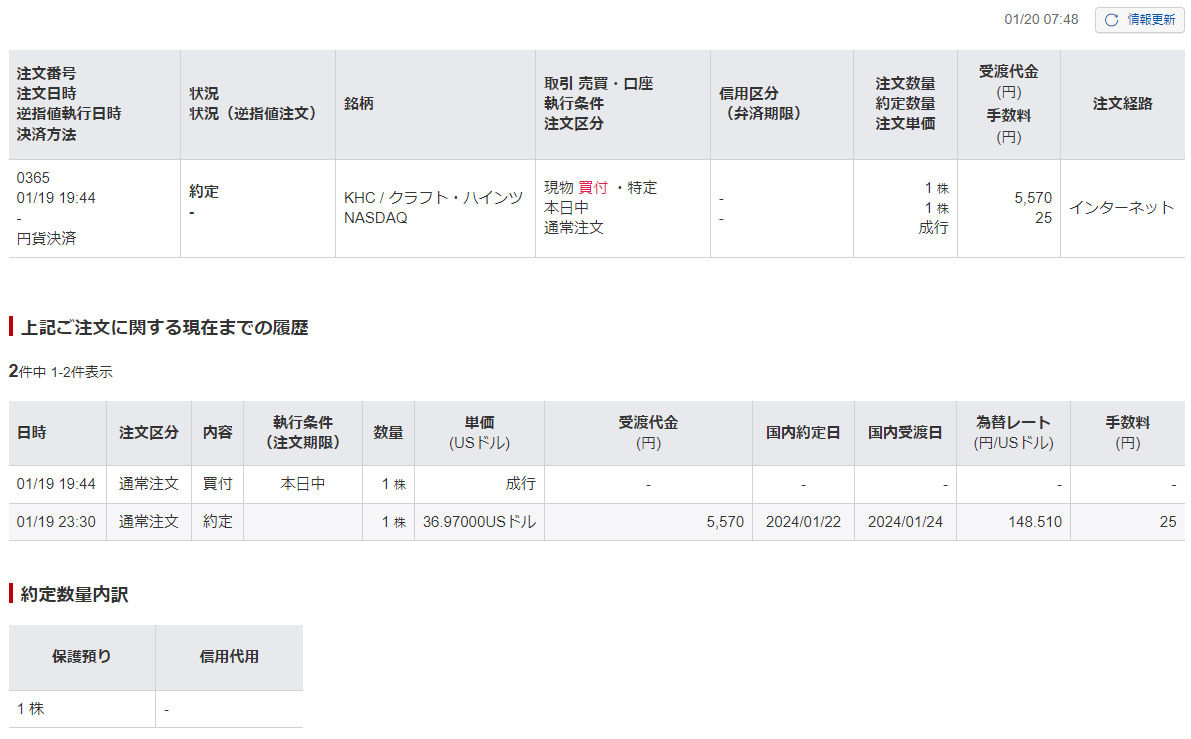Select the 148.510 exchange rate value
This screenshot has width=1191, height=739.
(x=1036, y=522)
